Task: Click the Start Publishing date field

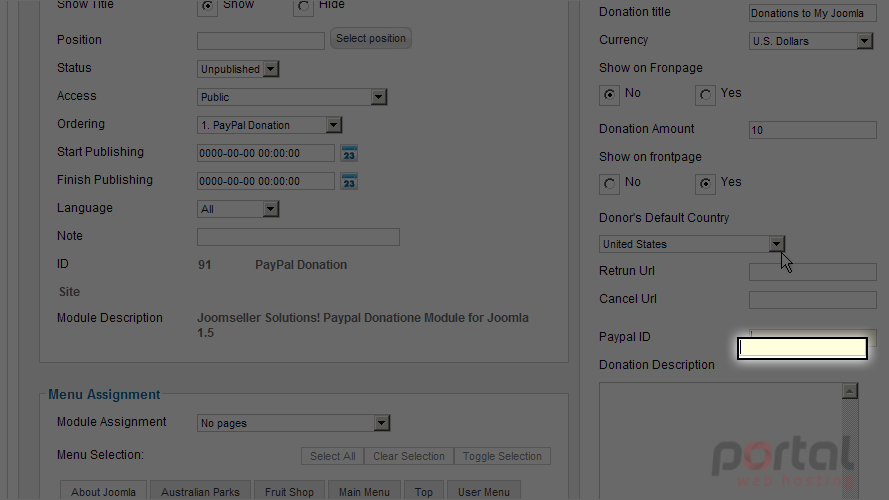Action: coord(266,153)
